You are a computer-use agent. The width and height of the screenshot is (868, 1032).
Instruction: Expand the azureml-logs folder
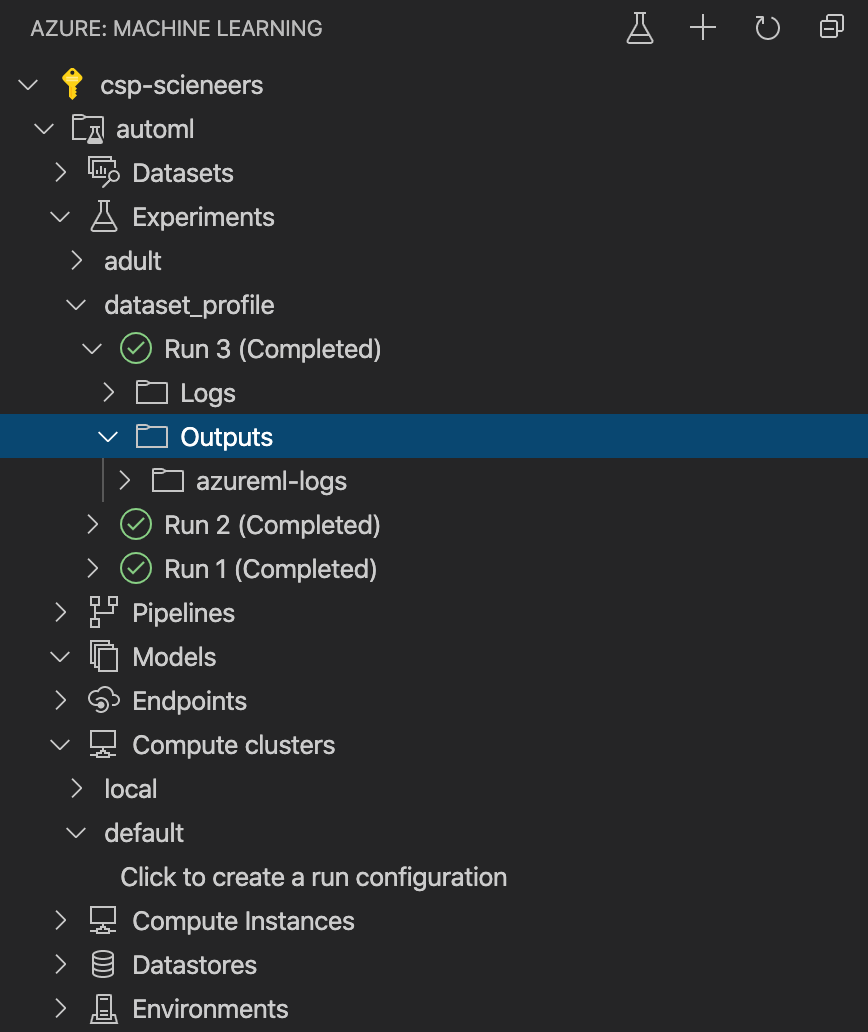(124, 480)
